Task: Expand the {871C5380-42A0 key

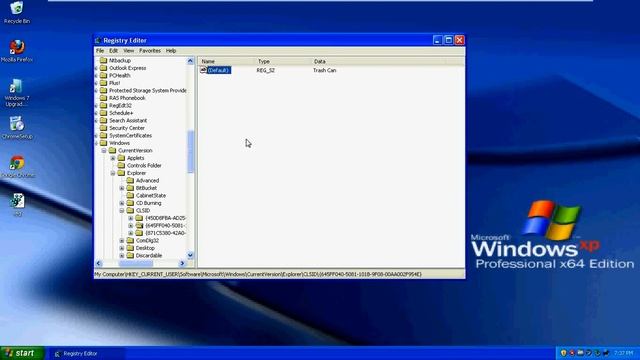Action: [131, 233]
